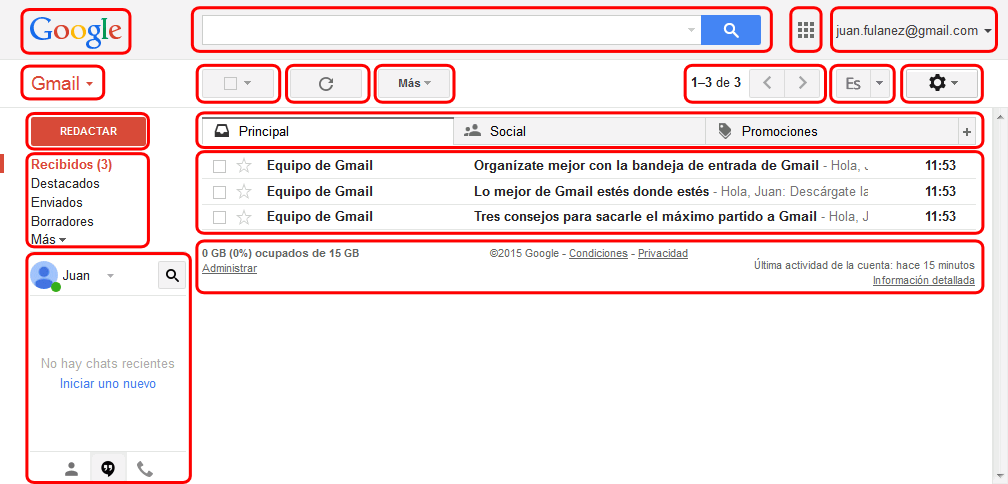Go to the newer messages arrow
This screenshot has width=1008, height=484.
tap(767, 83)
